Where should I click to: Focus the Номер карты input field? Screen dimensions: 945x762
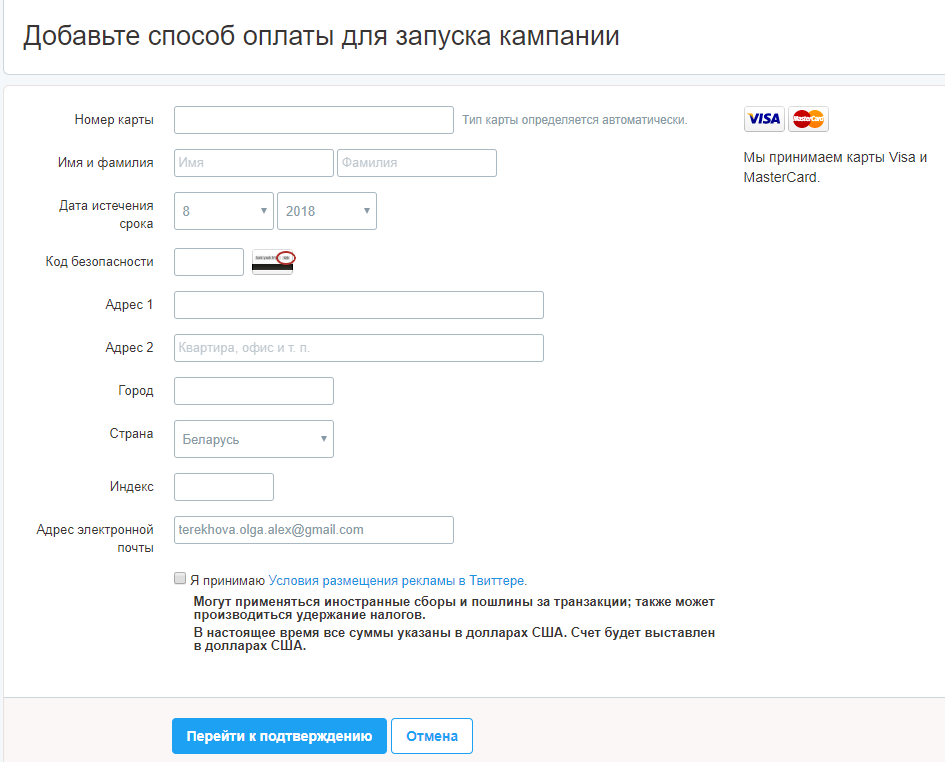(x=314, y=120)
